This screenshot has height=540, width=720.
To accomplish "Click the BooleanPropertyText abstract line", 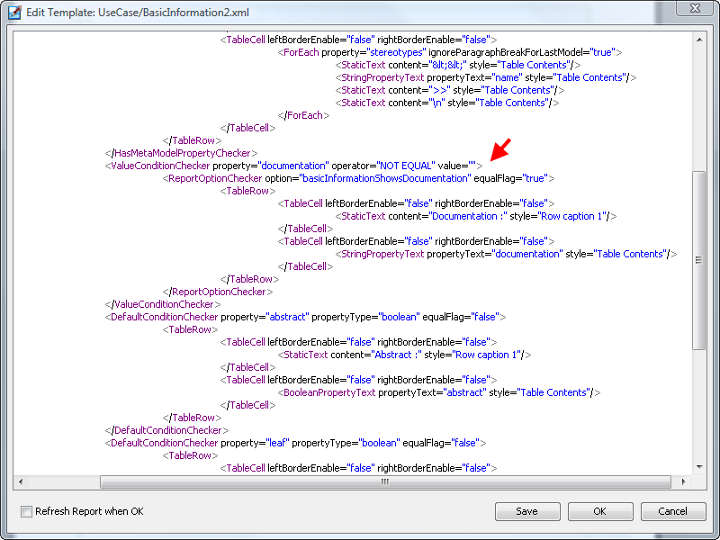I will click(439, 393).
